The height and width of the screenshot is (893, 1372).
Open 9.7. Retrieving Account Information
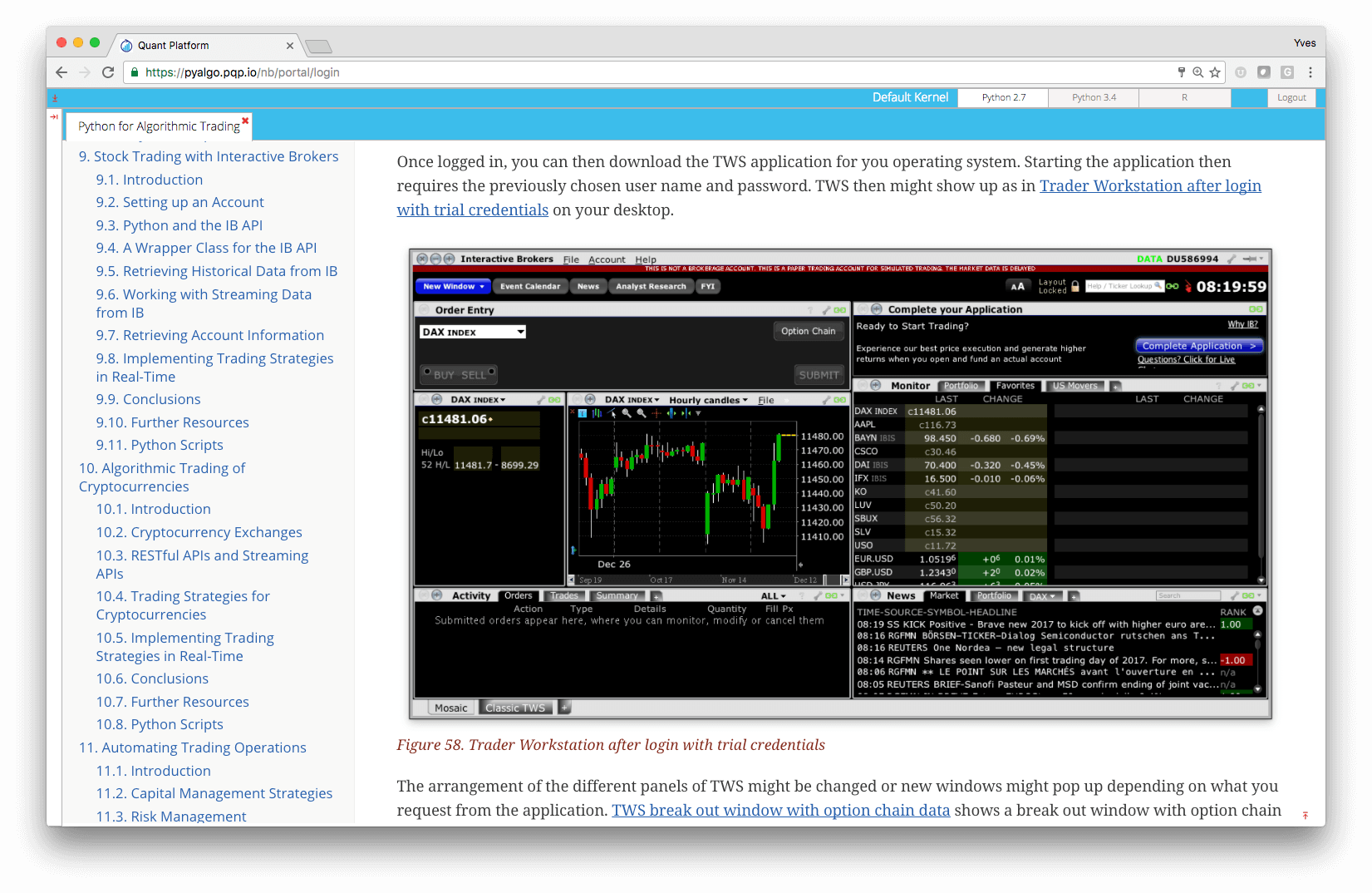tap(209, 335)
